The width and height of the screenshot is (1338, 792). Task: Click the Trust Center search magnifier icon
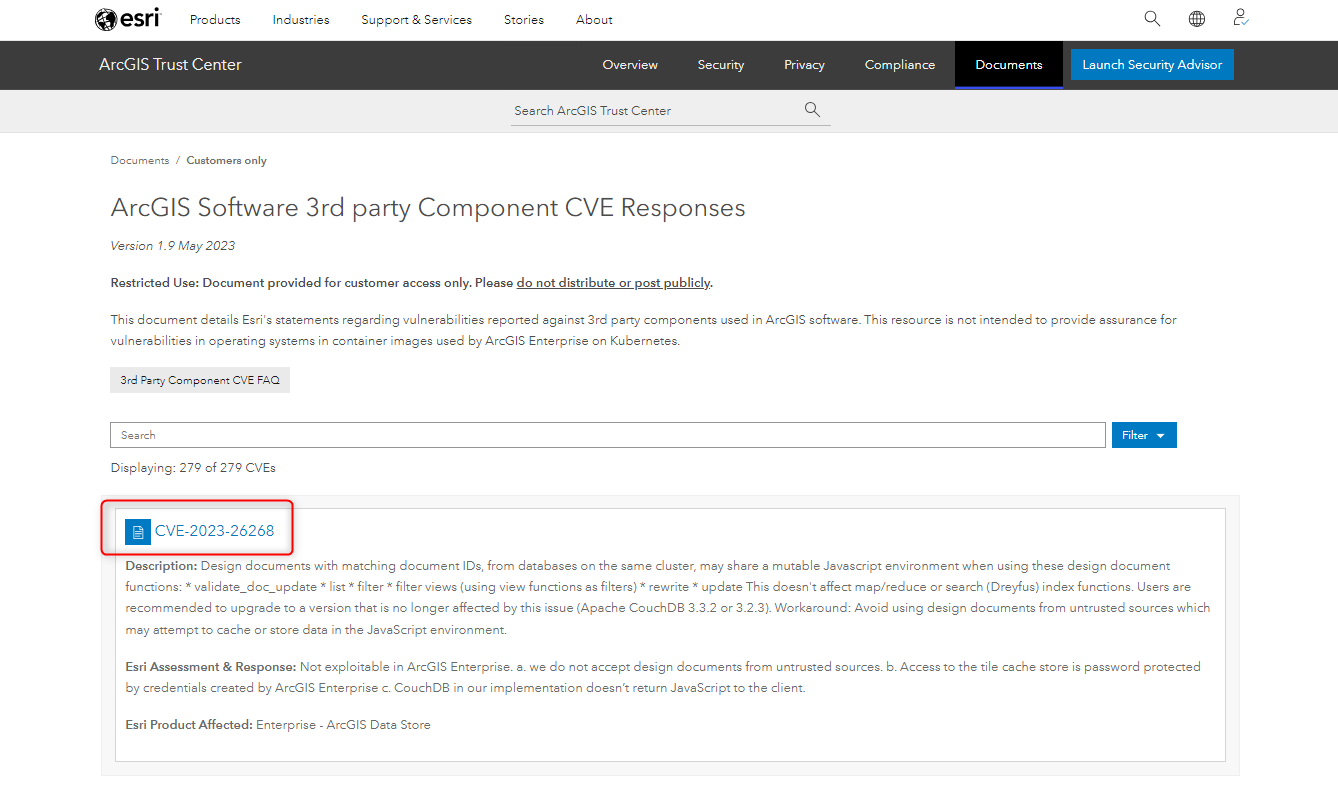[812, 110]
